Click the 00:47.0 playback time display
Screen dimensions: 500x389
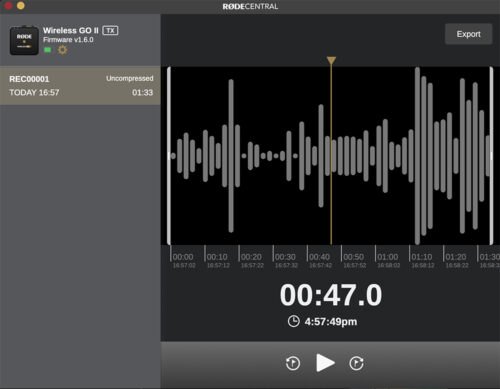[331, 295]
